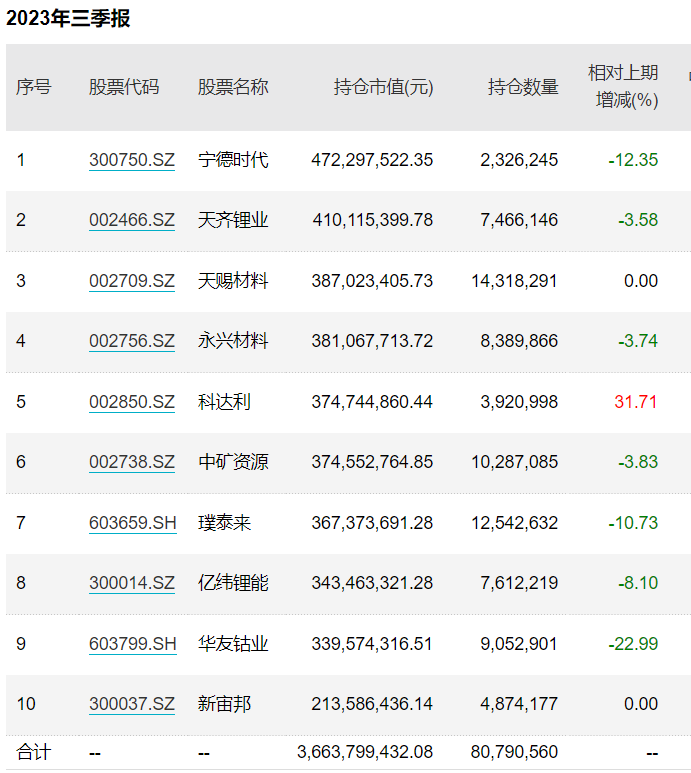
Task: Open stock code link 002709.SZ
Action: (x=132, y=281)
